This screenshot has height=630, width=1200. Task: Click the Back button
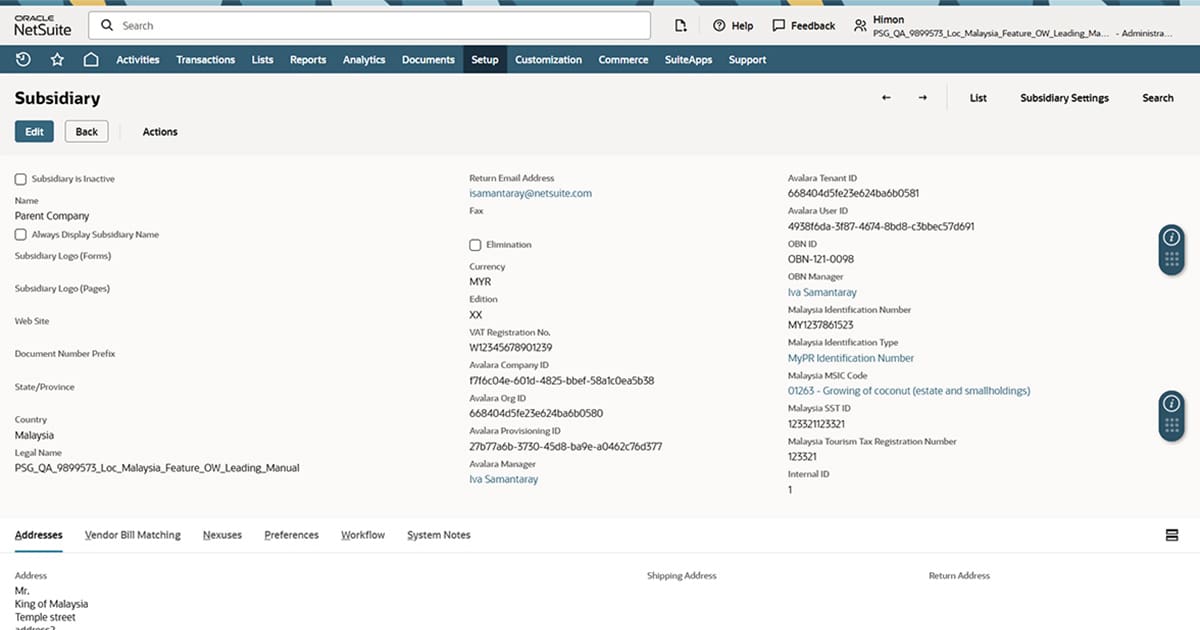(x=87, y=132)
